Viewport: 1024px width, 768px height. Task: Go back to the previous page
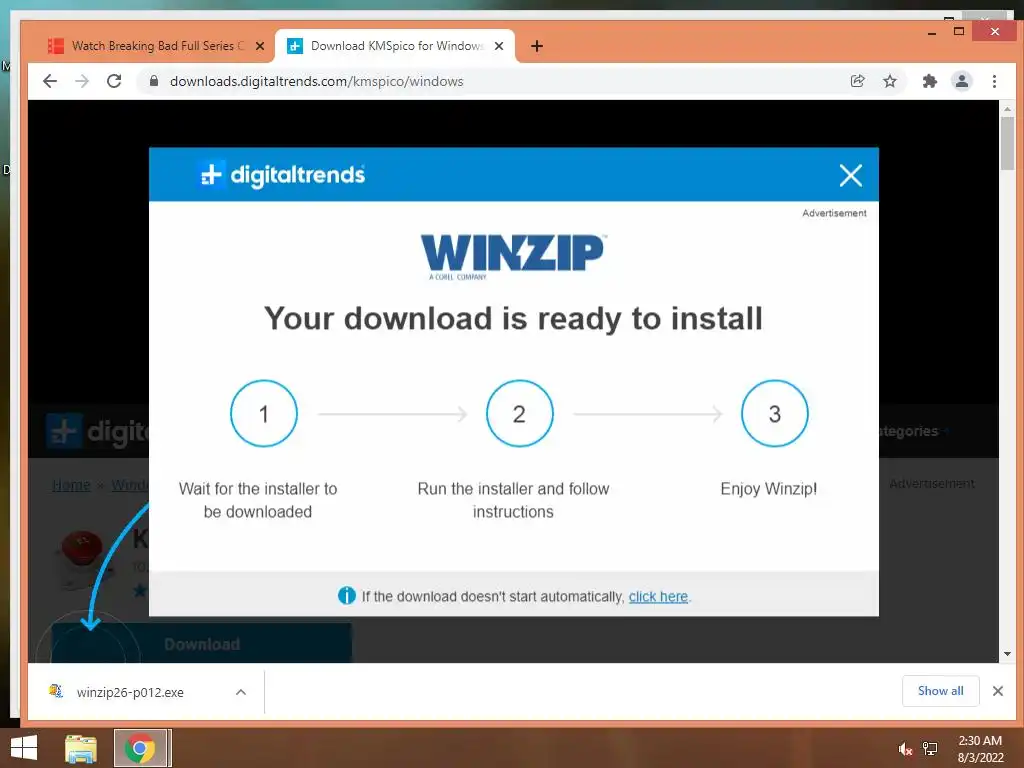[50, 81]
